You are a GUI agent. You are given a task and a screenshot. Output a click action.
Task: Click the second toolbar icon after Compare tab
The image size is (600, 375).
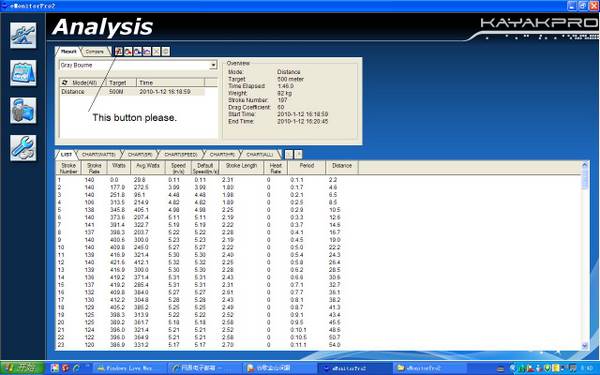pyautogui.click(x=128, y=51)
